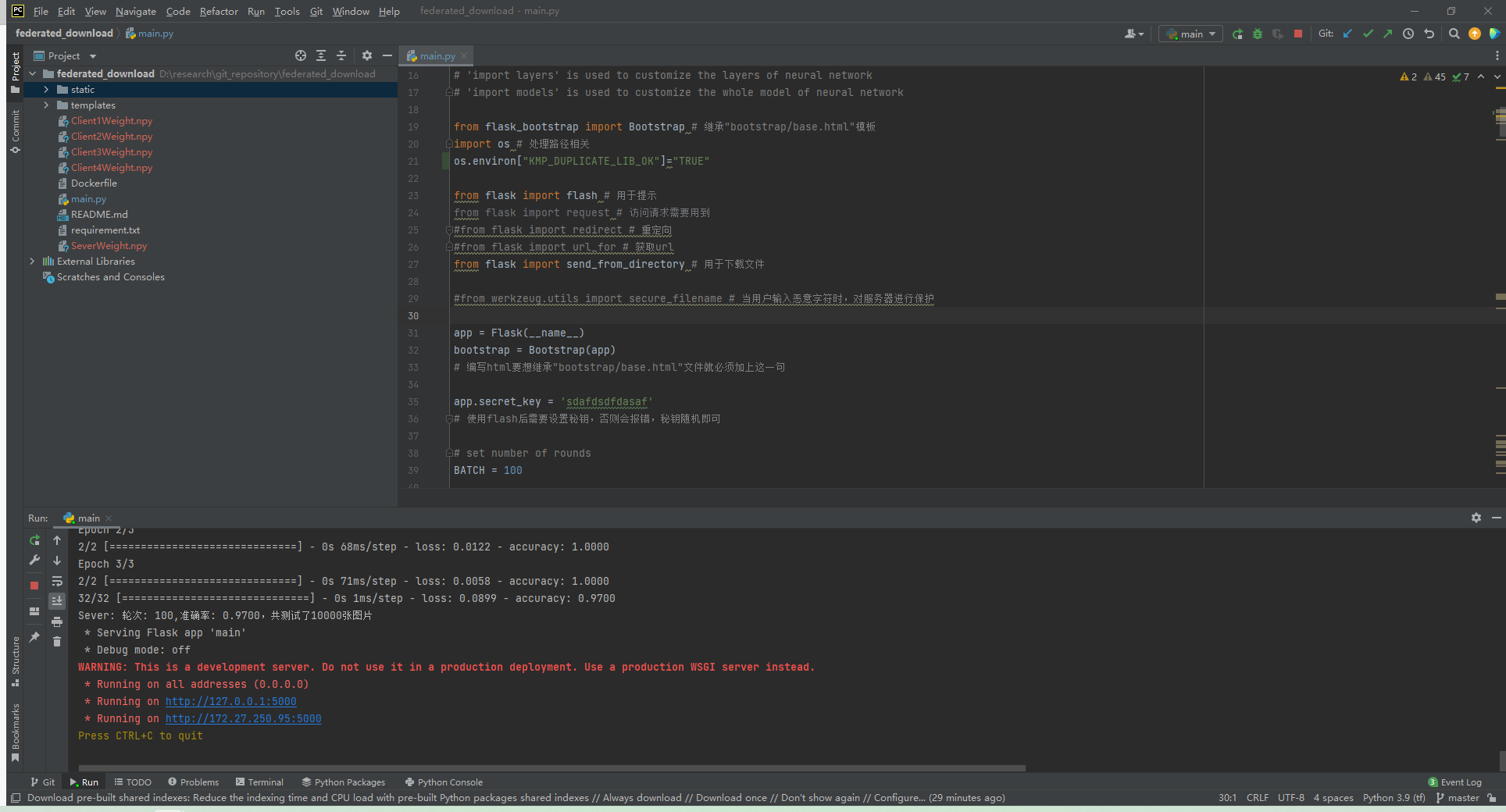Open README.md in project tree
This screenshot has height=812, width=1506.
[99, 215]
